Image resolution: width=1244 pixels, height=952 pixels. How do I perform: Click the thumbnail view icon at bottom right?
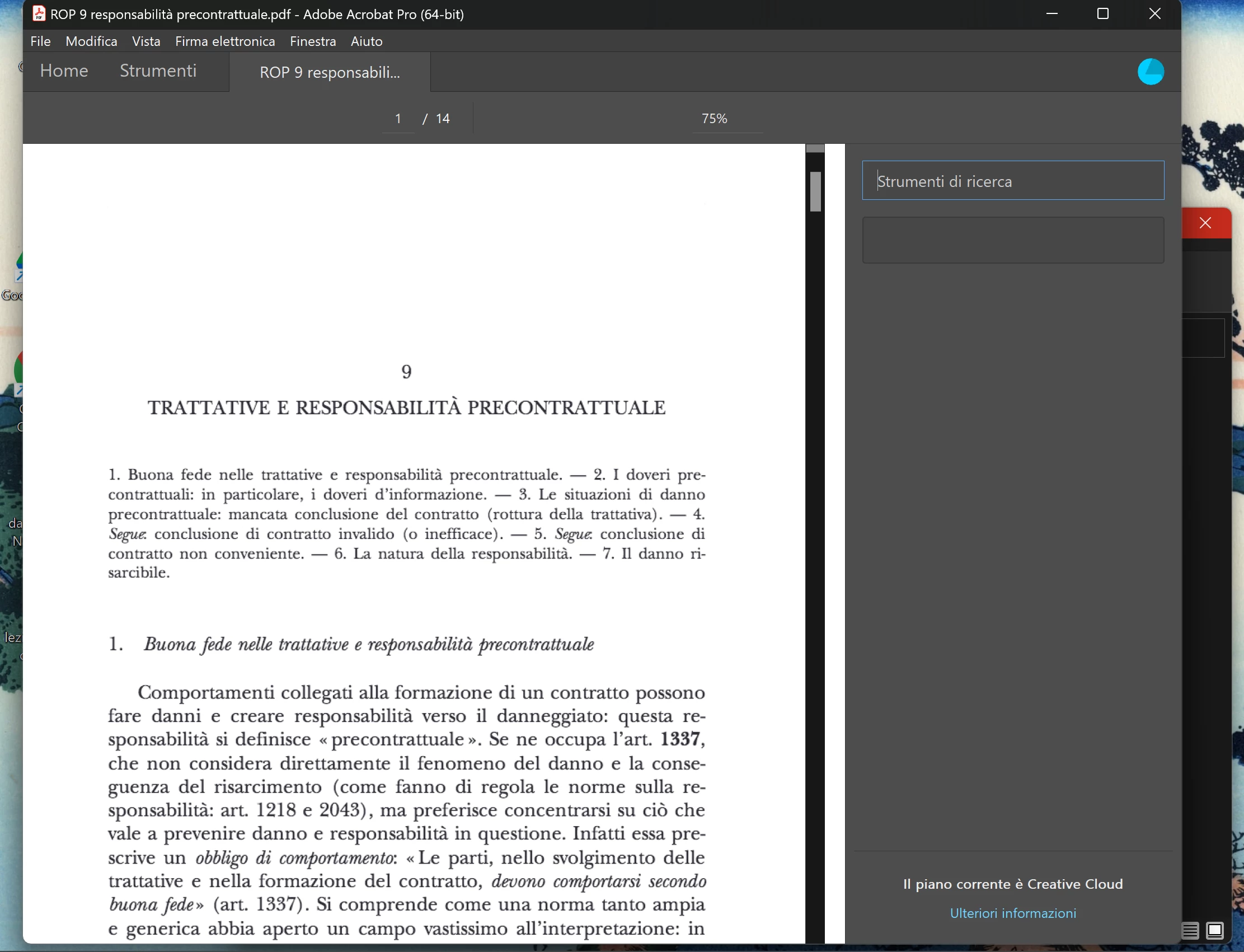1214,930
